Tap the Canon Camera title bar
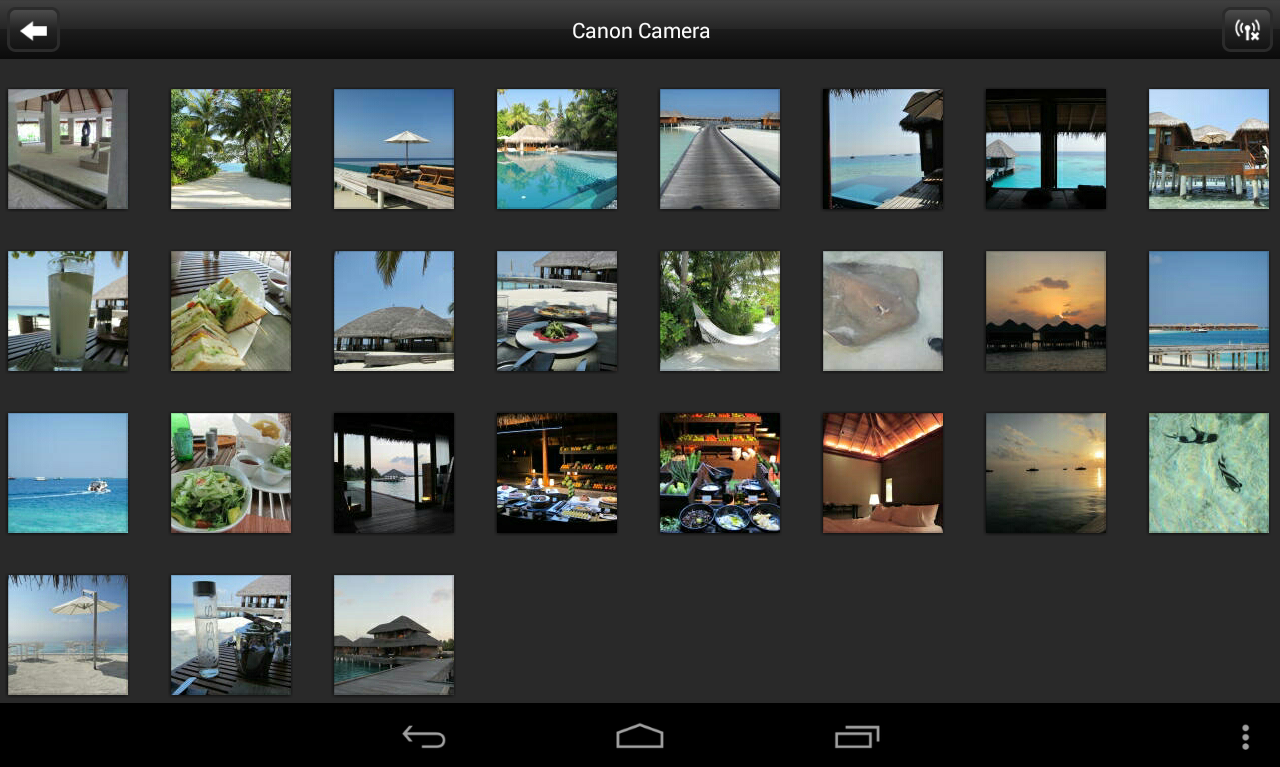The image size is (1280, 767). (640, 30)
